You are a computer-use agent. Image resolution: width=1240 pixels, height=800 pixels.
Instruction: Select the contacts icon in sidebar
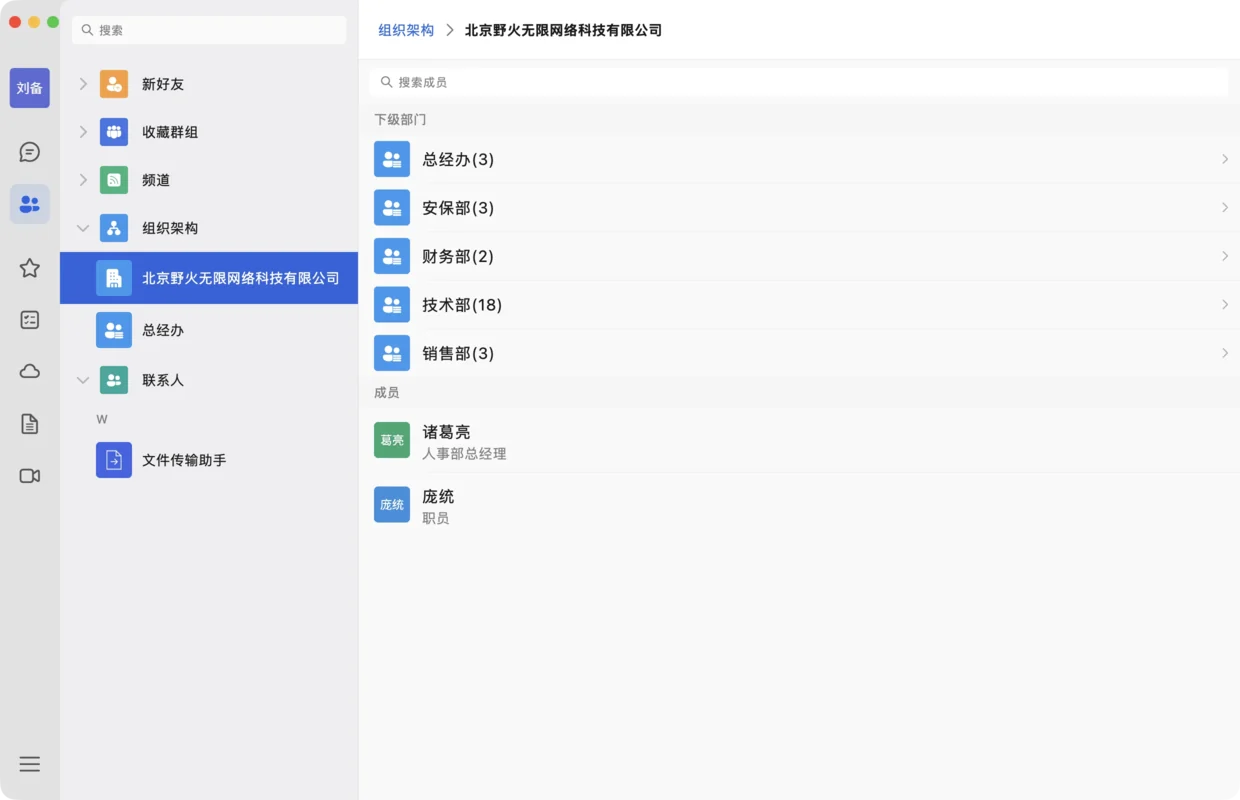30,204
